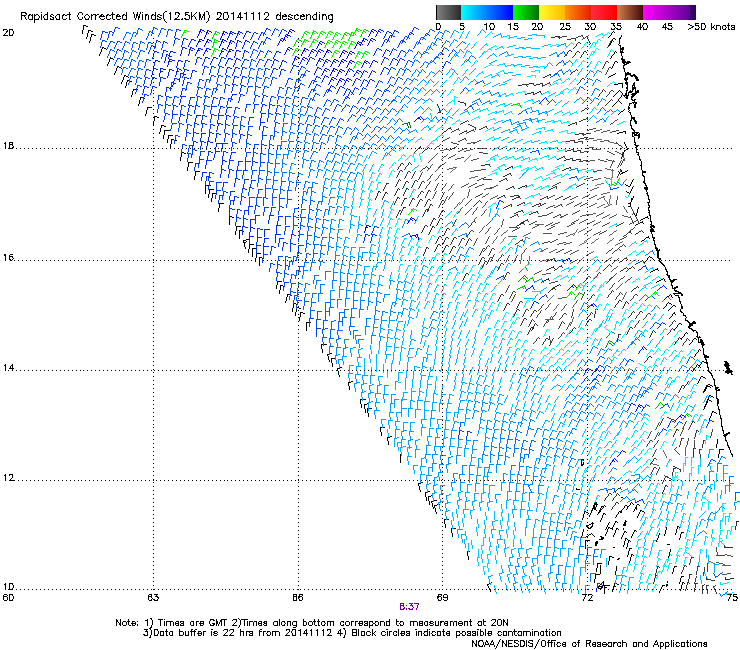Click the legend tick label '35'

coord(616,27)
